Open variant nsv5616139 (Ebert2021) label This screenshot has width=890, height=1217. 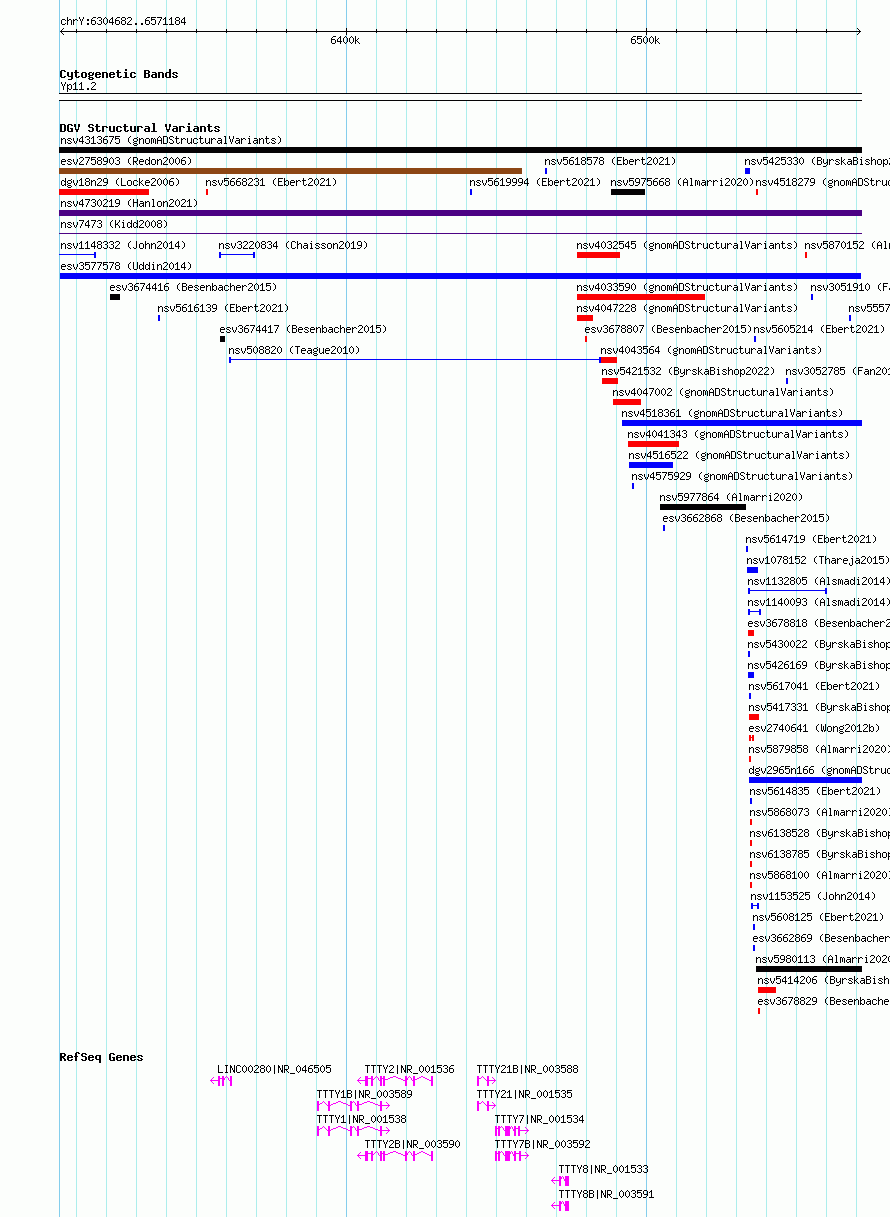tap(223, 308)
